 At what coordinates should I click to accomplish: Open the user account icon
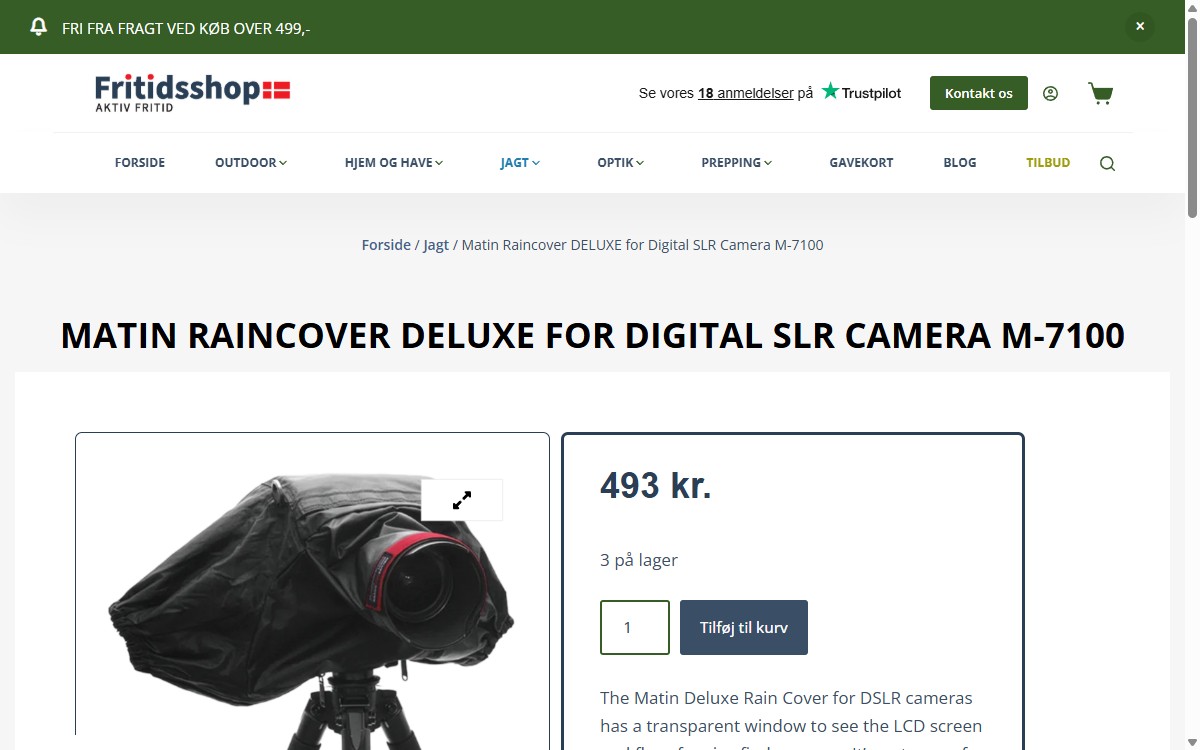(1050, 93)
